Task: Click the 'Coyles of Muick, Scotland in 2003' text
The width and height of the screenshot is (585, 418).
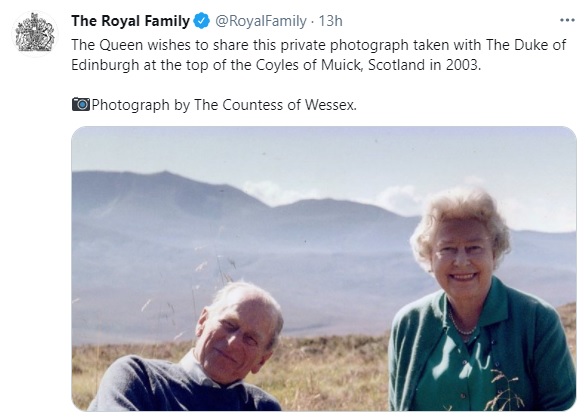Action: tap(368, 65)
